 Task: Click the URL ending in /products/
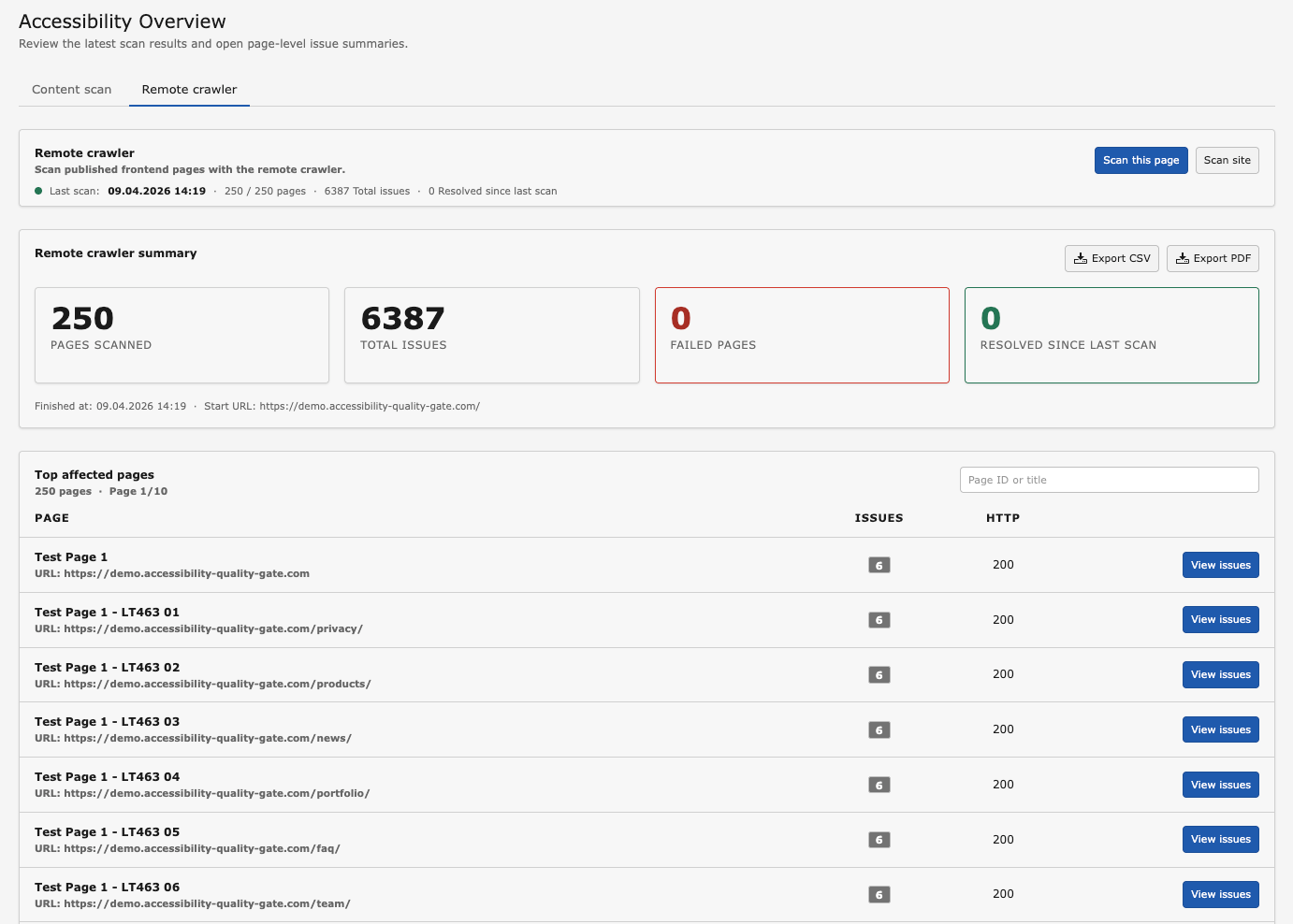(x=203, y=685)
